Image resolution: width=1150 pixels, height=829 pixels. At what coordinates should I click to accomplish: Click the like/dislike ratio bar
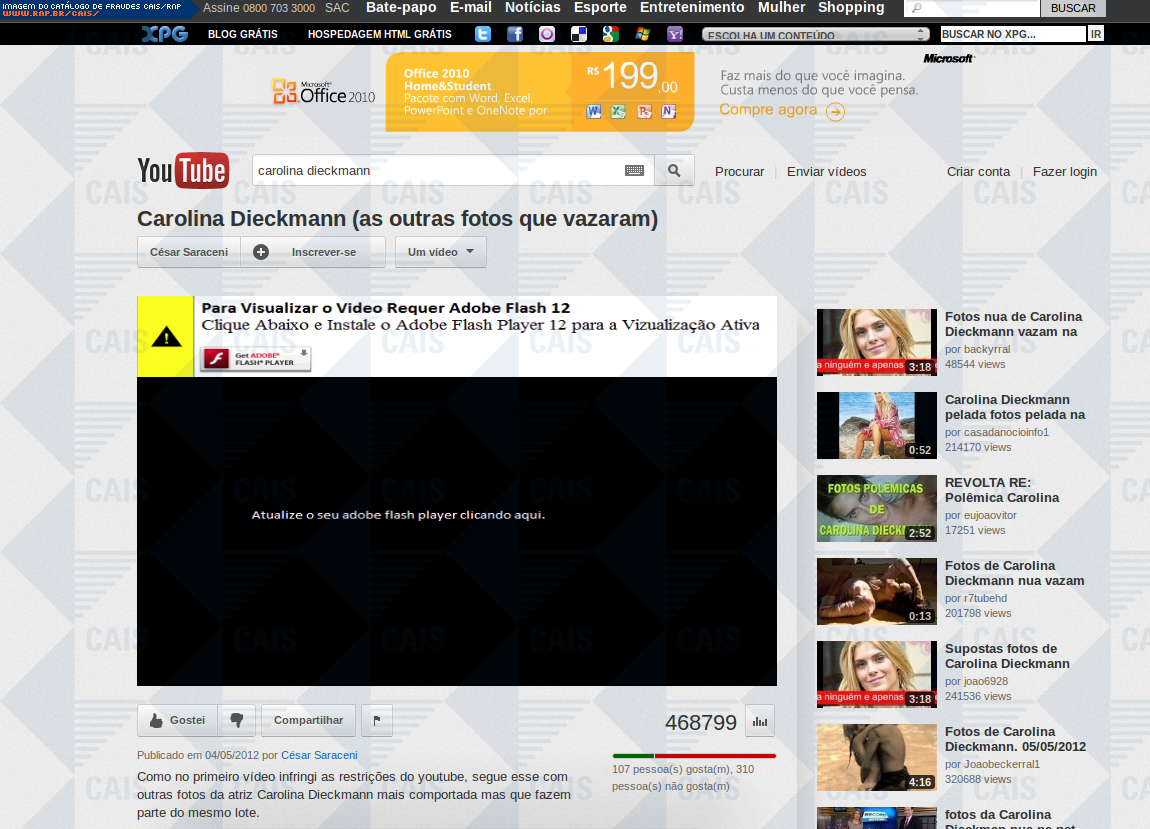pyautogui.click(x=694, y=755)
